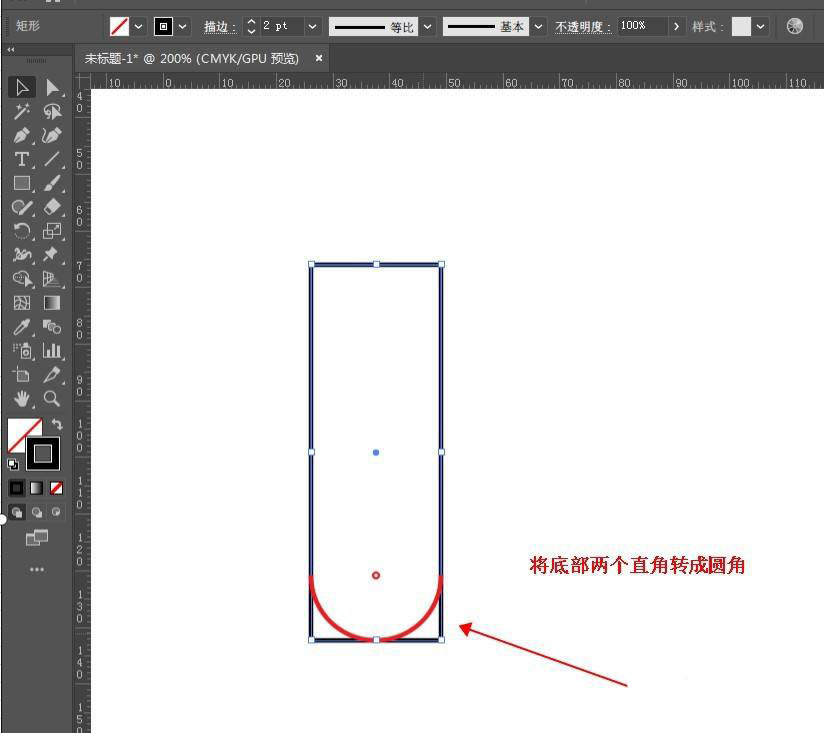824x733 pixels.
Task: Choose the Magic Wand tool
Action: click(22, 111)
